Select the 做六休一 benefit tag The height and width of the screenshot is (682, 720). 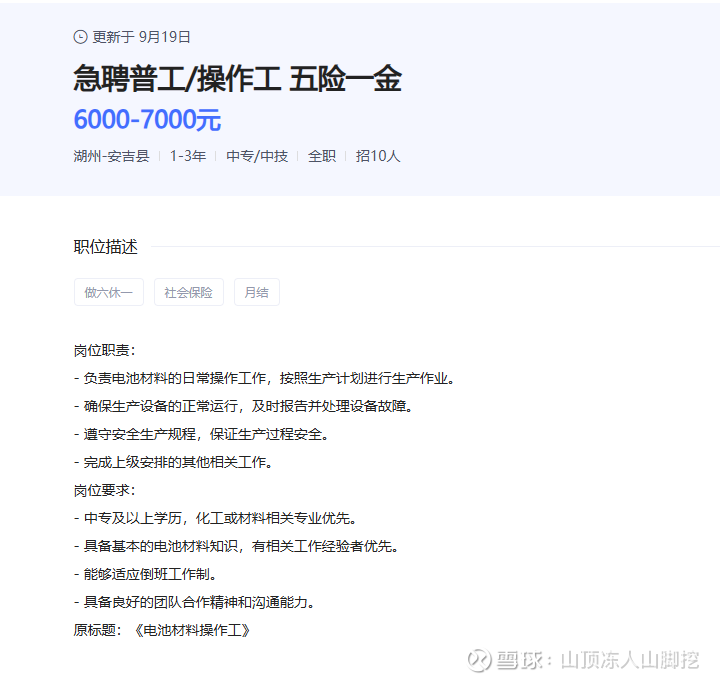109,292
